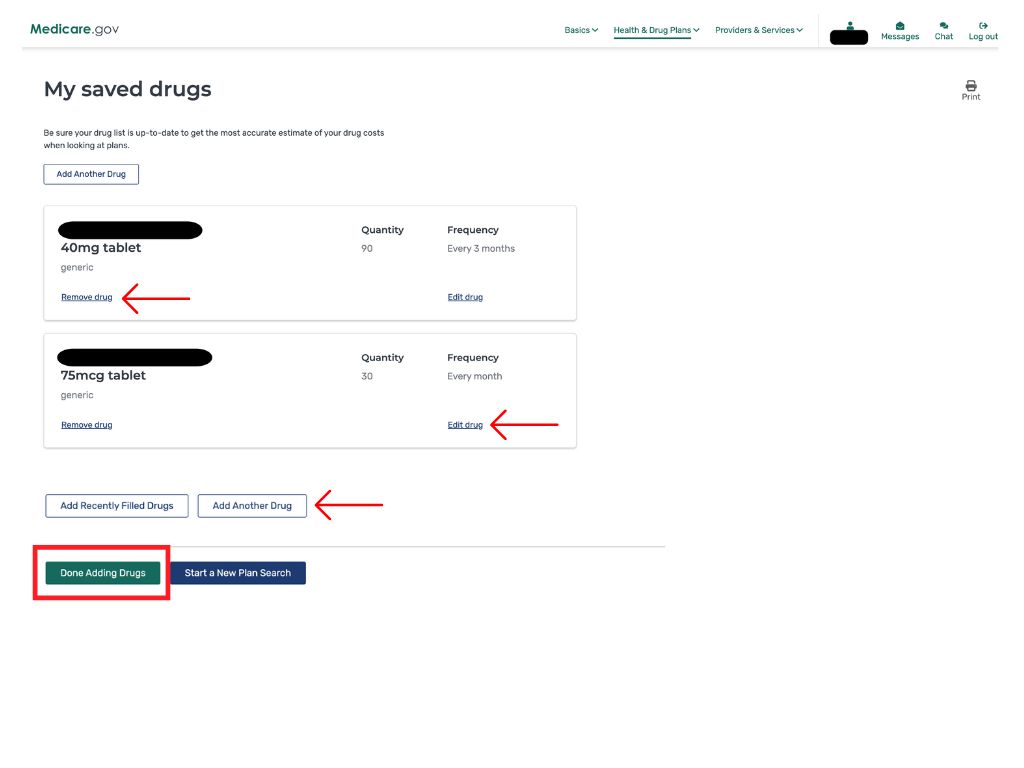Expand the Health & Drug Plans menu
This screenshot has width=1024, height=768.
click(x=656, y=30)
